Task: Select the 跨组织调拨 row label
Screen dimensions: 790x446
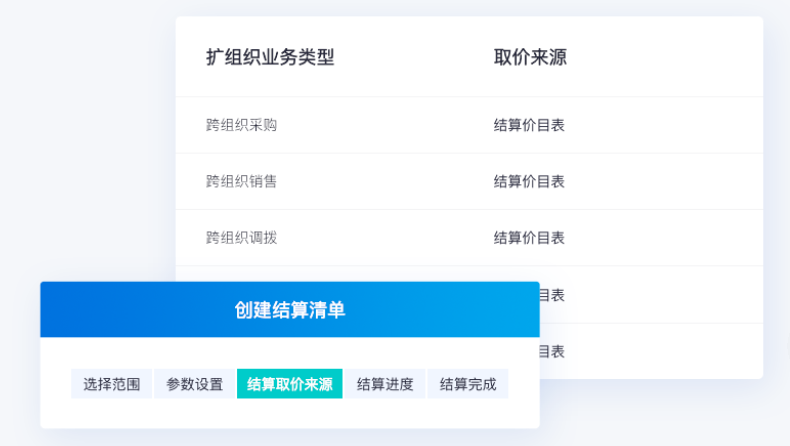Action: coord(241,238)
